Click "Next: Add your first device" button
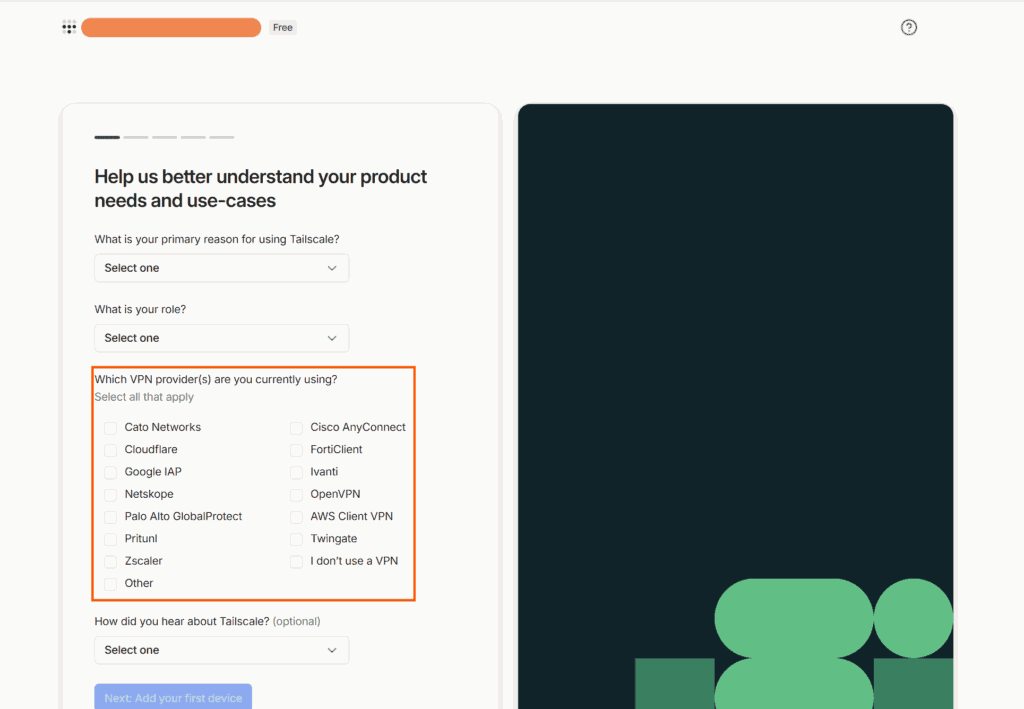The height and width of the screenshot is (709, 1024). pyautogui.click(x=173, y=697)
